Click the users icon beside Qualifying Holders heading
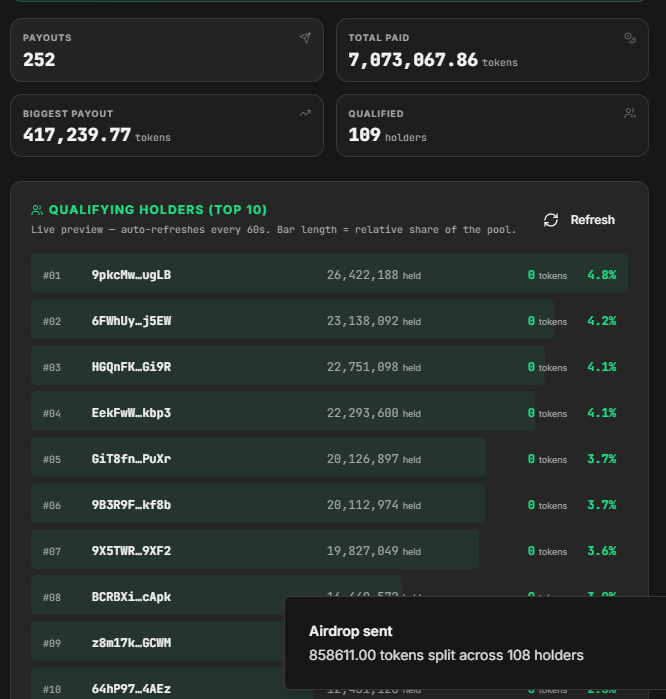The width and height of the screenshot is (666, 699). coord(37,210)
